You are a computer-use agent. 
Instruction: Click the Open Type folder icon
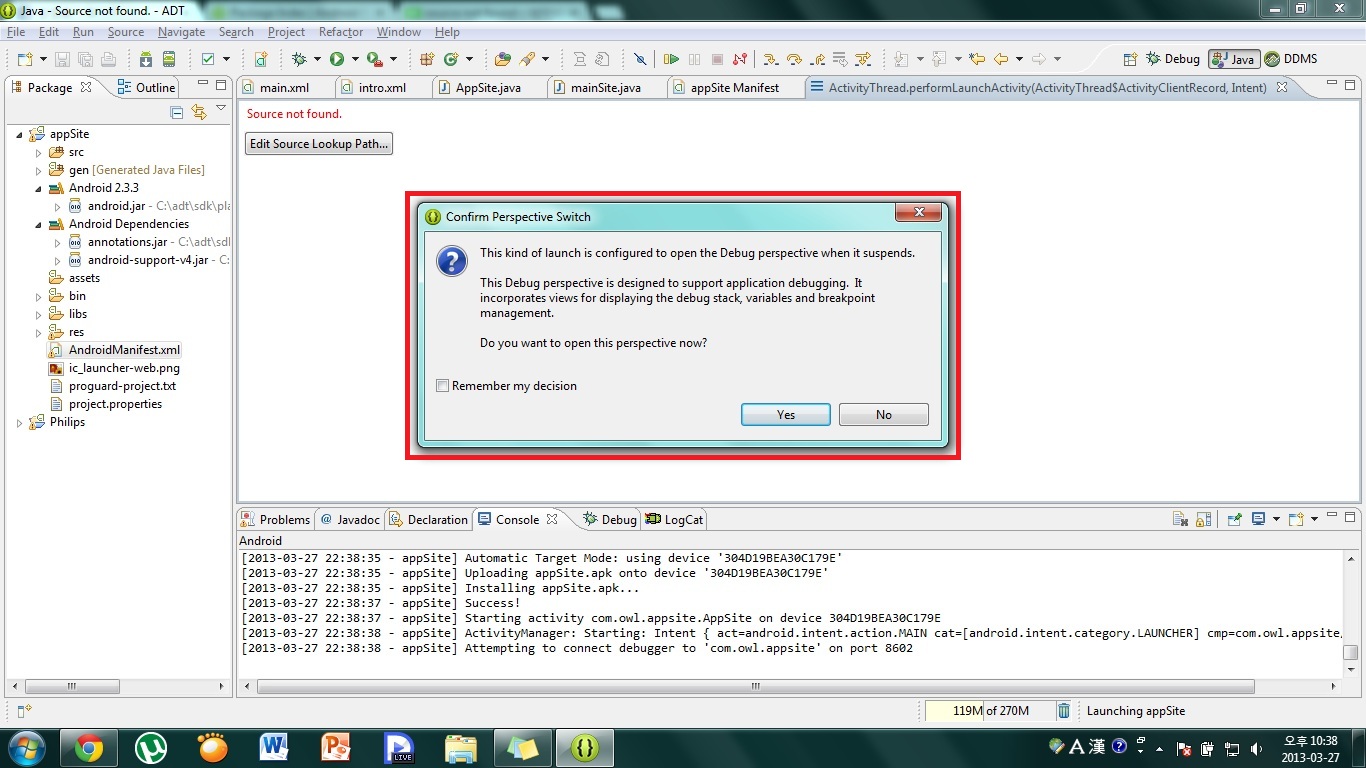503,59
